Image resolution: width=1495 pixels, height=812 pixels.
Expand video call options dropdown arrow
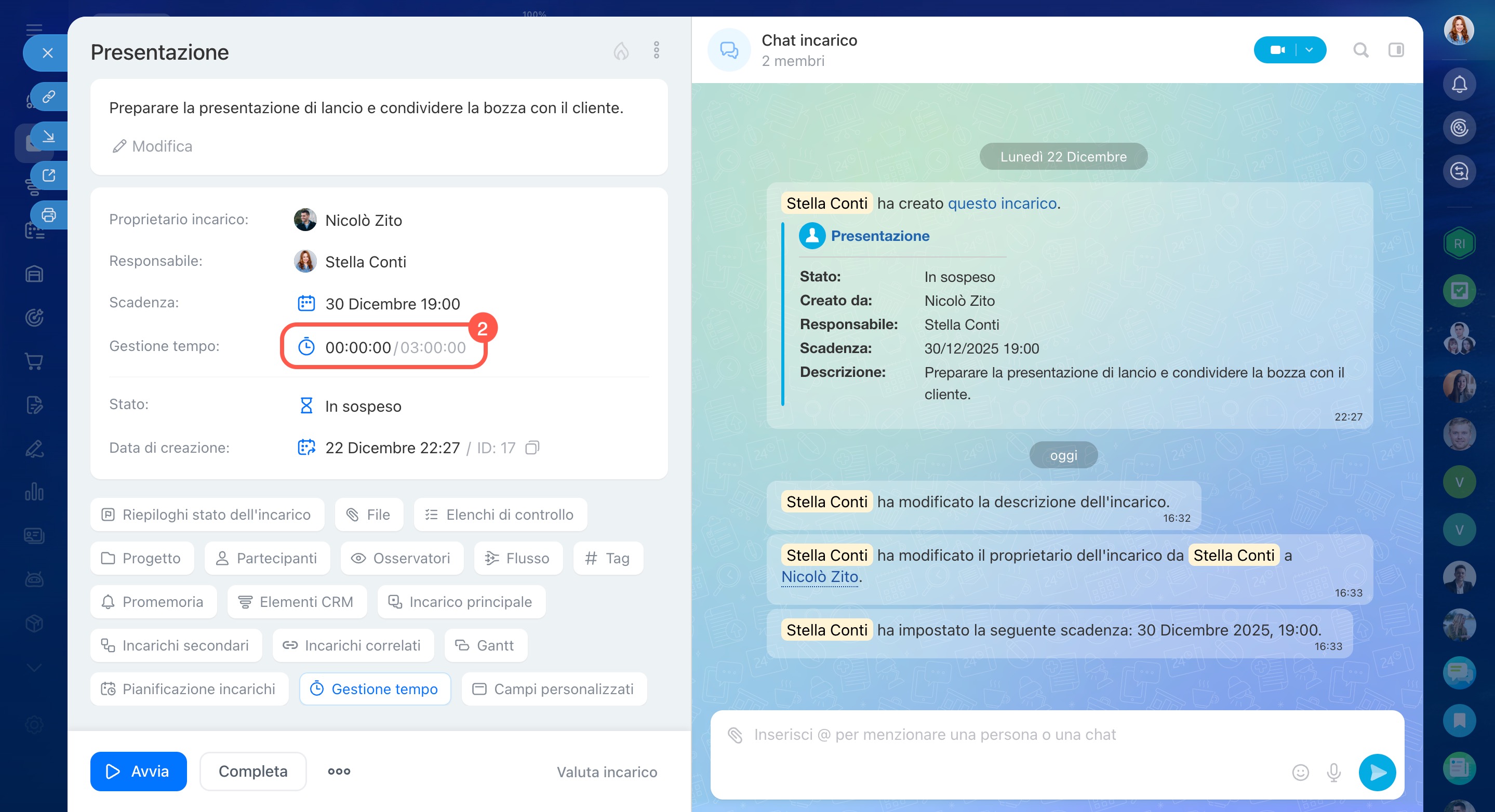pos(1309,50)
